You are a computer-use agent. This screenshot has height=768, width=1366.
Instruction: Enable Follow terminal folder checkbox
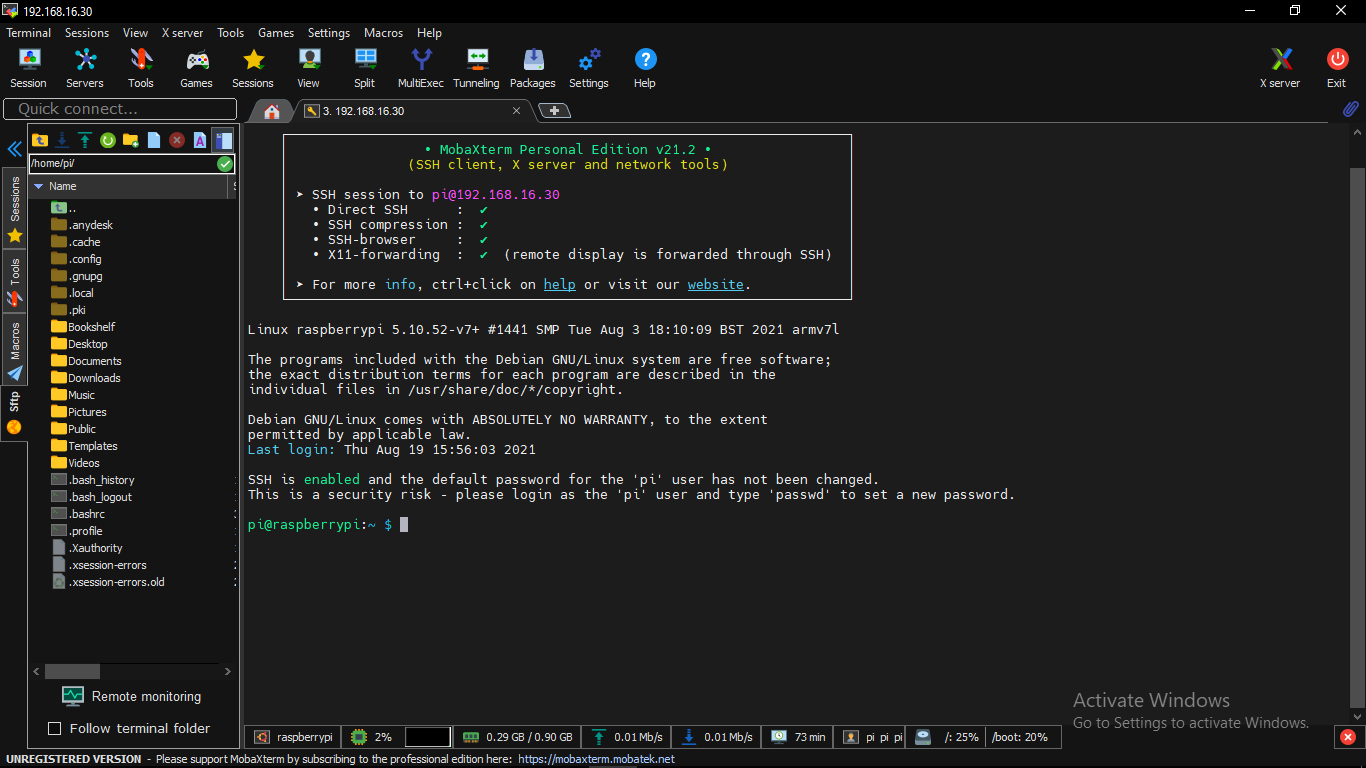click(55, 728)
